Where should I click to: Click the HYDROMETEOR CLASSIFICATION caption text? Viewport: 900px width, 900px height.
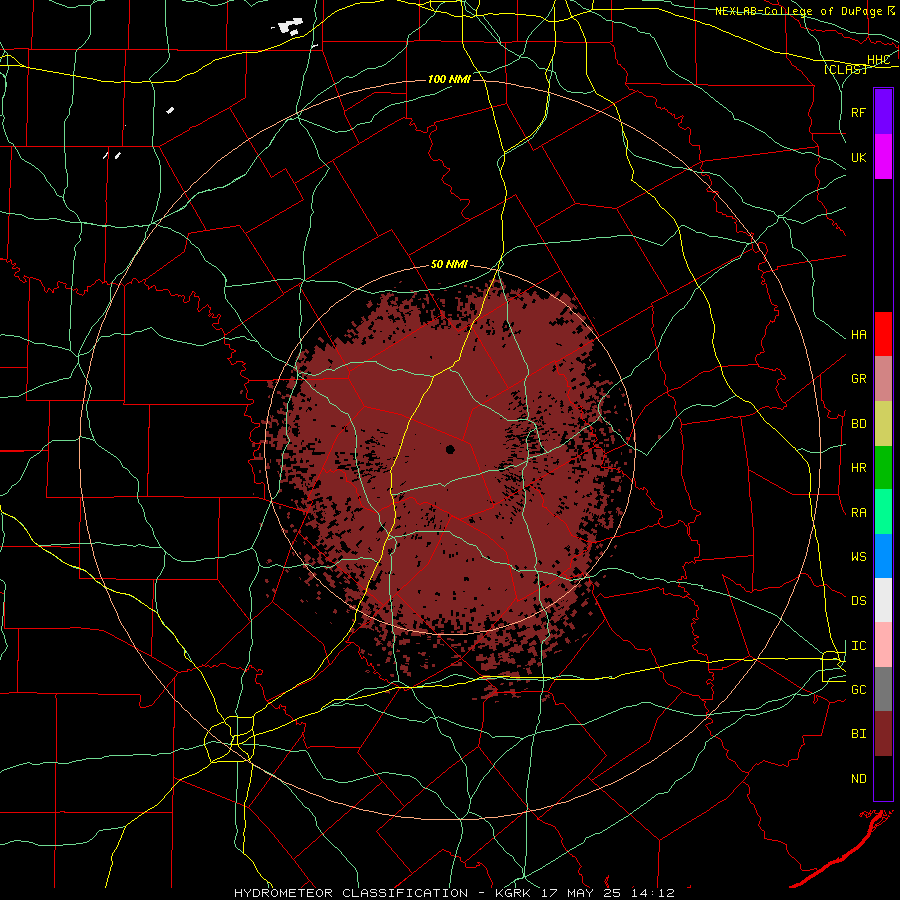pos(351,893)
